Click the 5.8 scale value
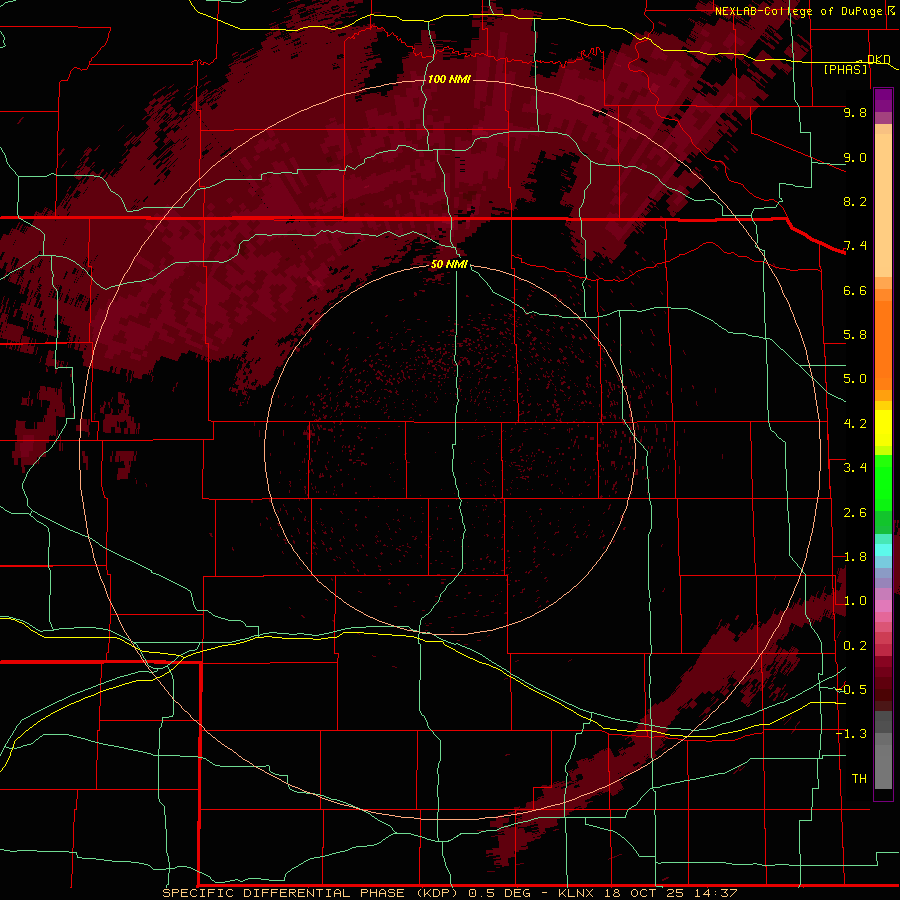The width and height of the screenshot is (900, 900). click(x=855, y=335)
